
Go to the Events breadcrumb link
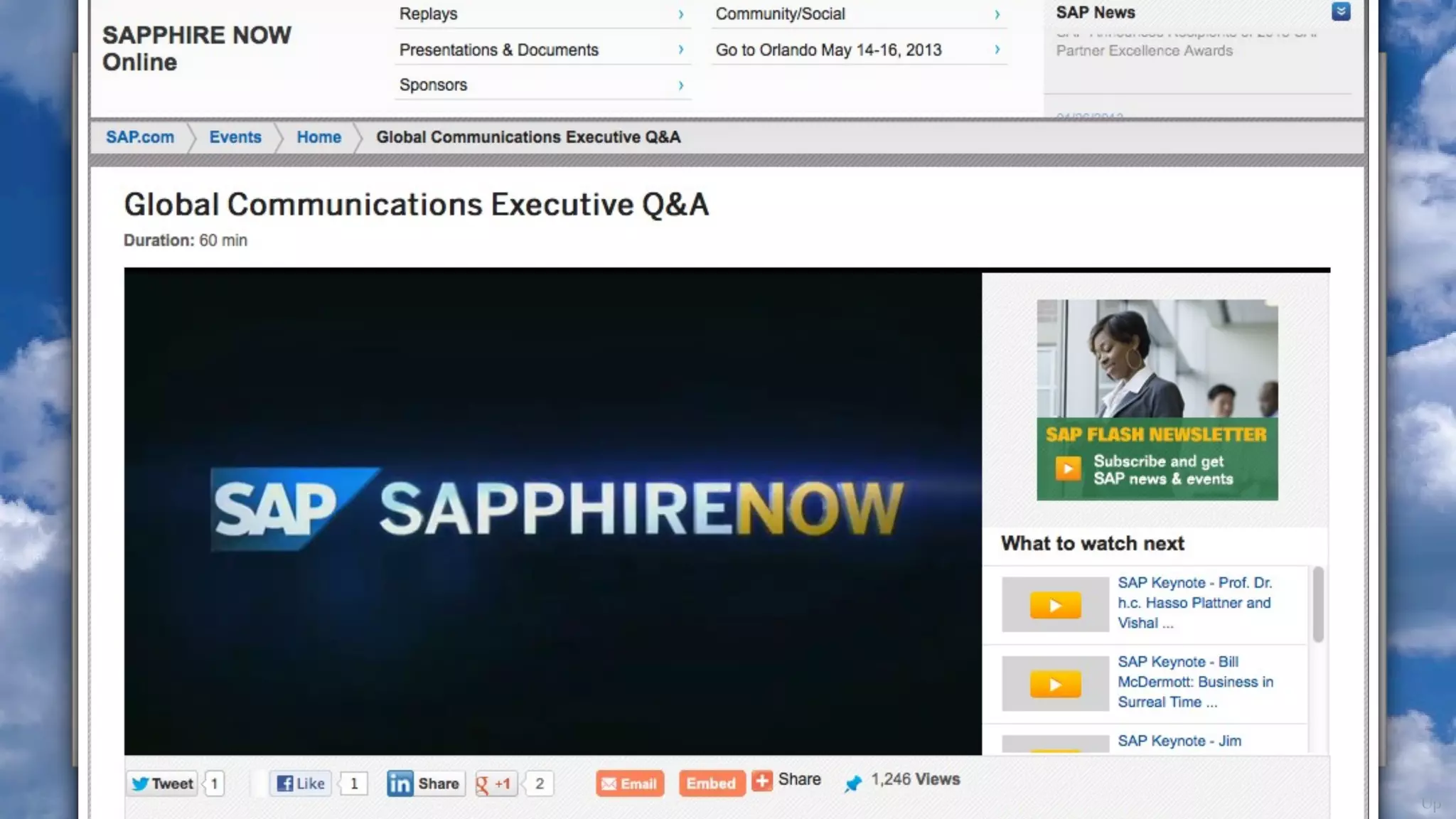pyautogui.click(x=235, y=137)
